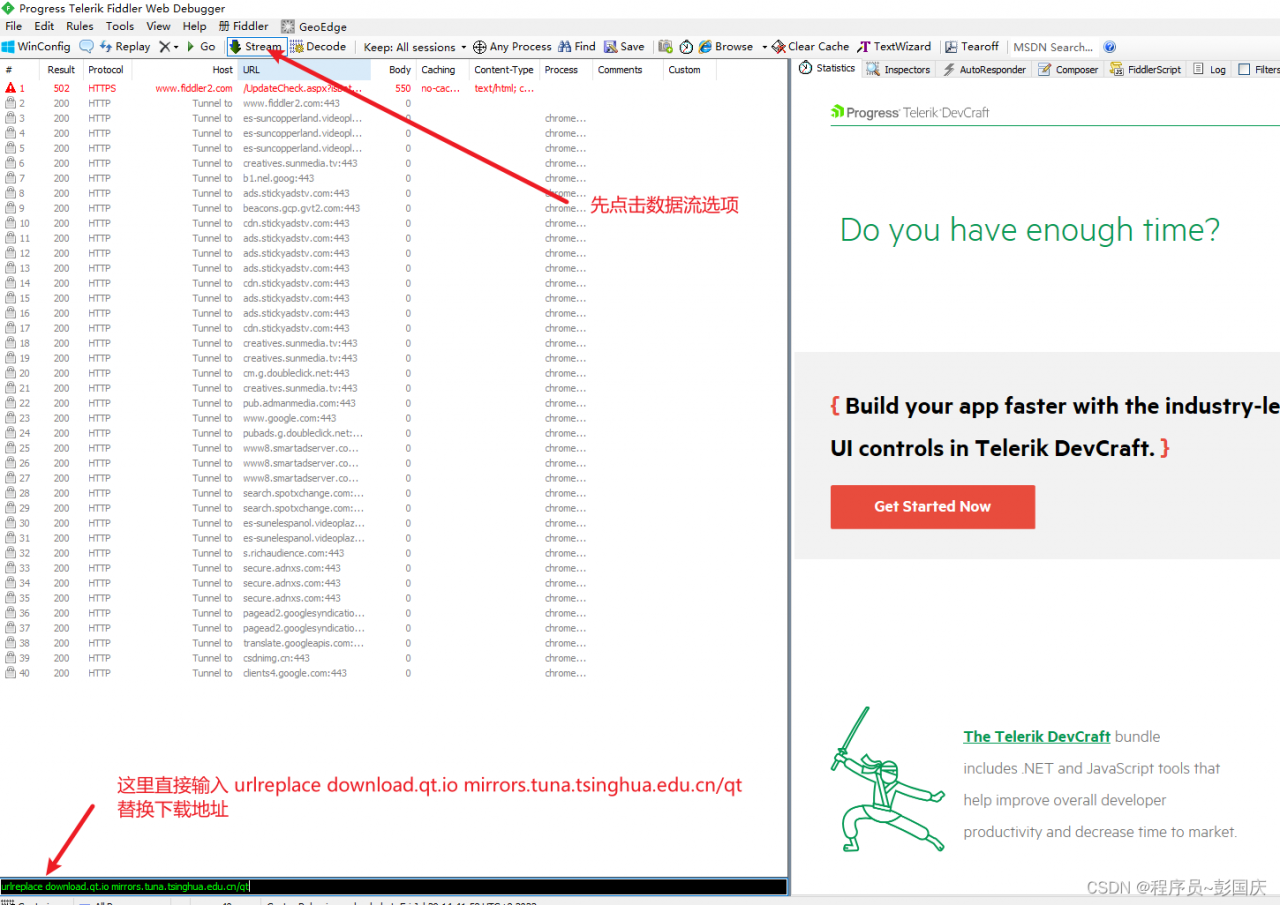Sort by the URL column header
The image size is (1280, 905).
point(304,70)
